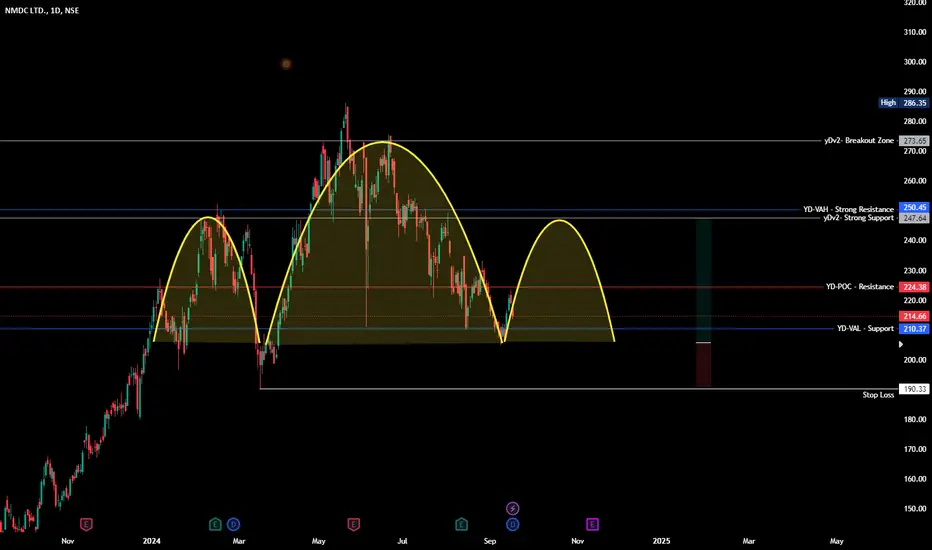
Task: Select the 190.33 stop loss price tag
Action: click(x=914, y=389)
